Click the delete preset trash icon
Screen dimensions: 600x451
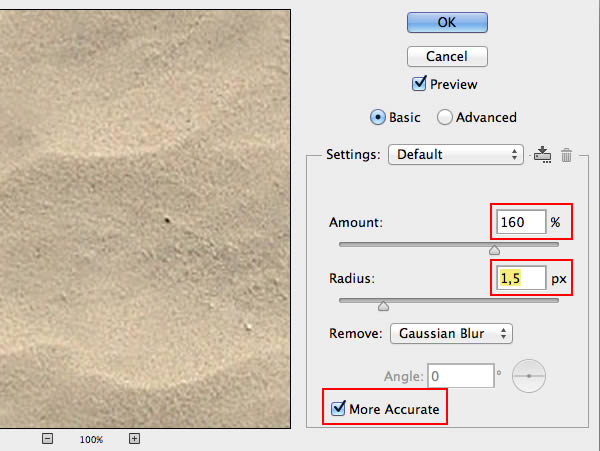(566, 155)
